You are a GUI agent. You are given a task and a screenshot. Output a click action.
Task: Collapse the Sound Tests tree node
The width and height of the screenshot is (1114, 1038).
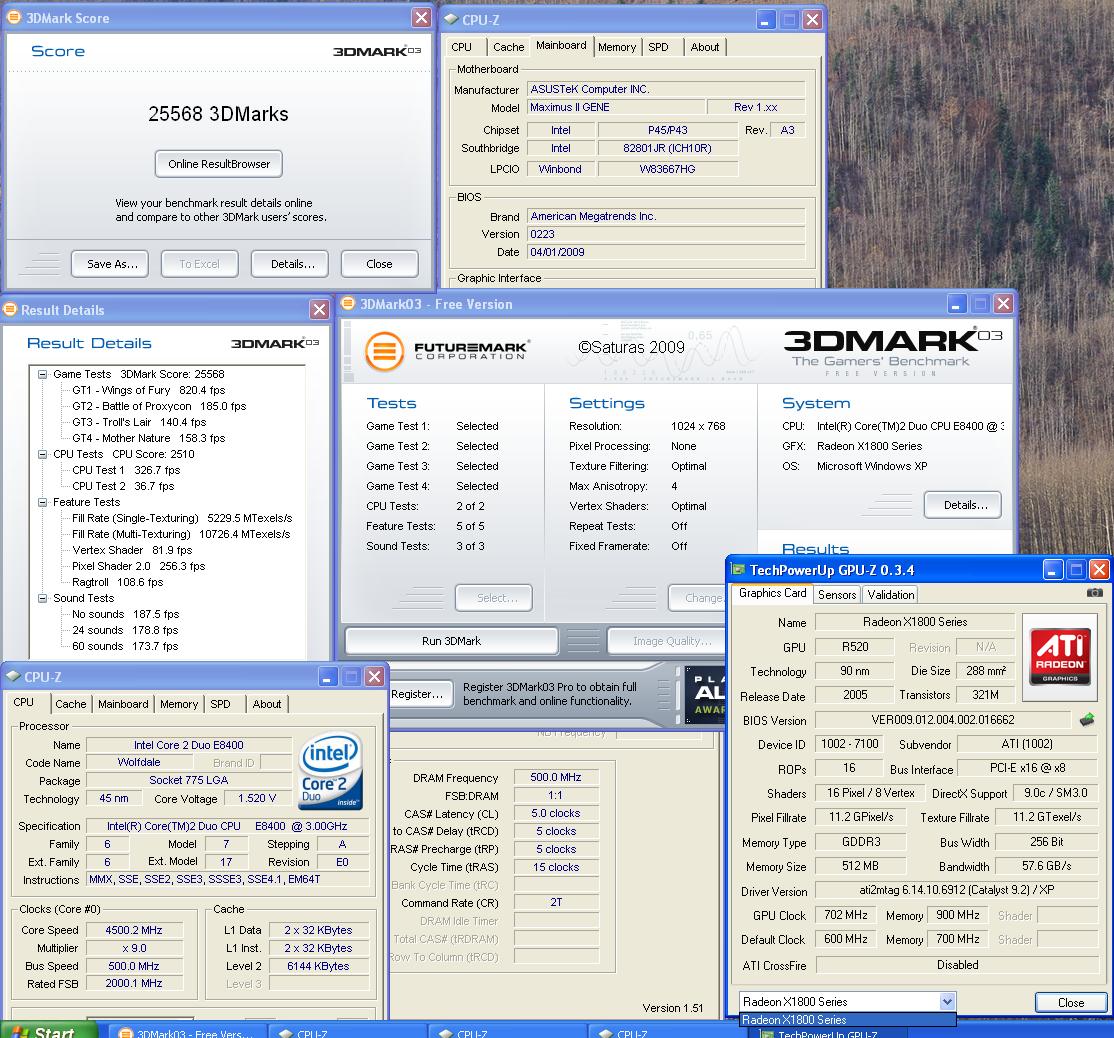pos(43,598)
